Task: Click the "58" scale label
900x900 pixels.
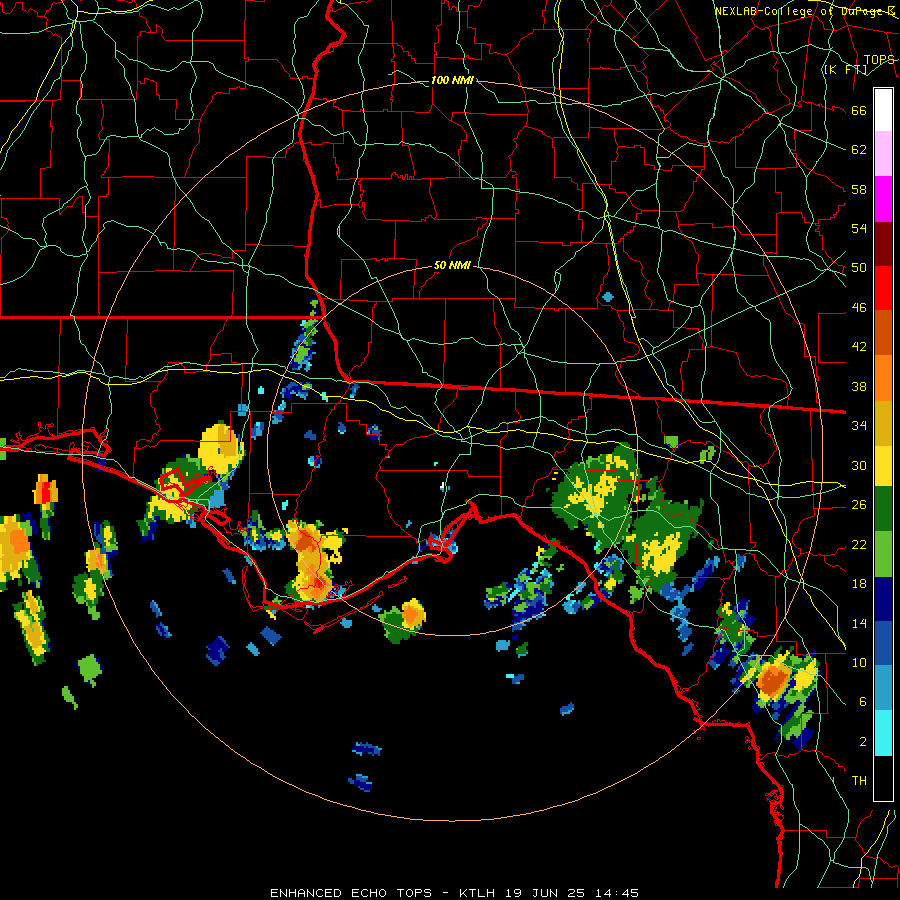Action: pos(859,189)
